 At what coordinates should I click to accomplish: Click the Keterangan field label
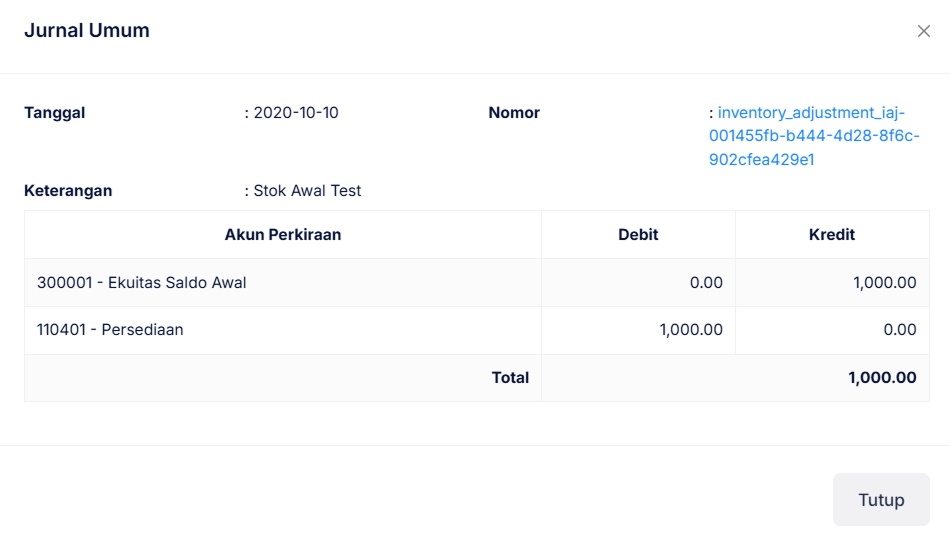pyautogui.click(x=68, y=191)
